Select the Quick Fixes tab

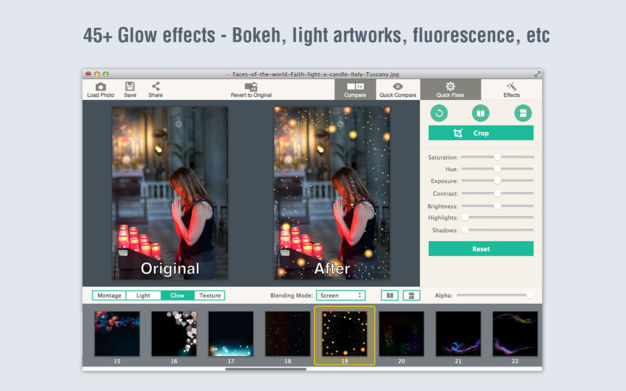(450, 89)
